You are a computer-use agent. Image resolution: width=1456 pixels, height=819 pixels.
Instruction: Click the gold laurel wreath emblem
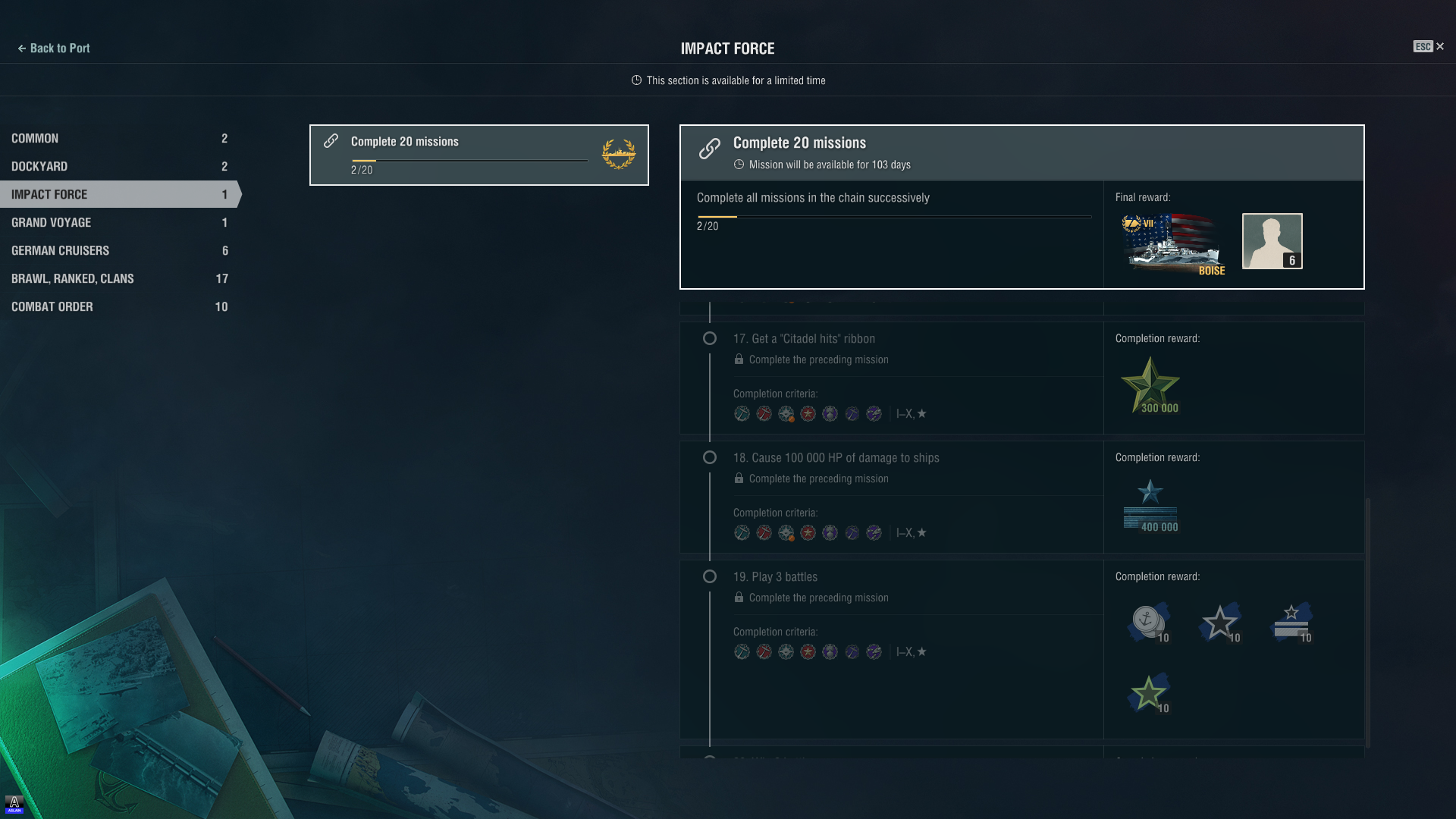coord(618,154)
